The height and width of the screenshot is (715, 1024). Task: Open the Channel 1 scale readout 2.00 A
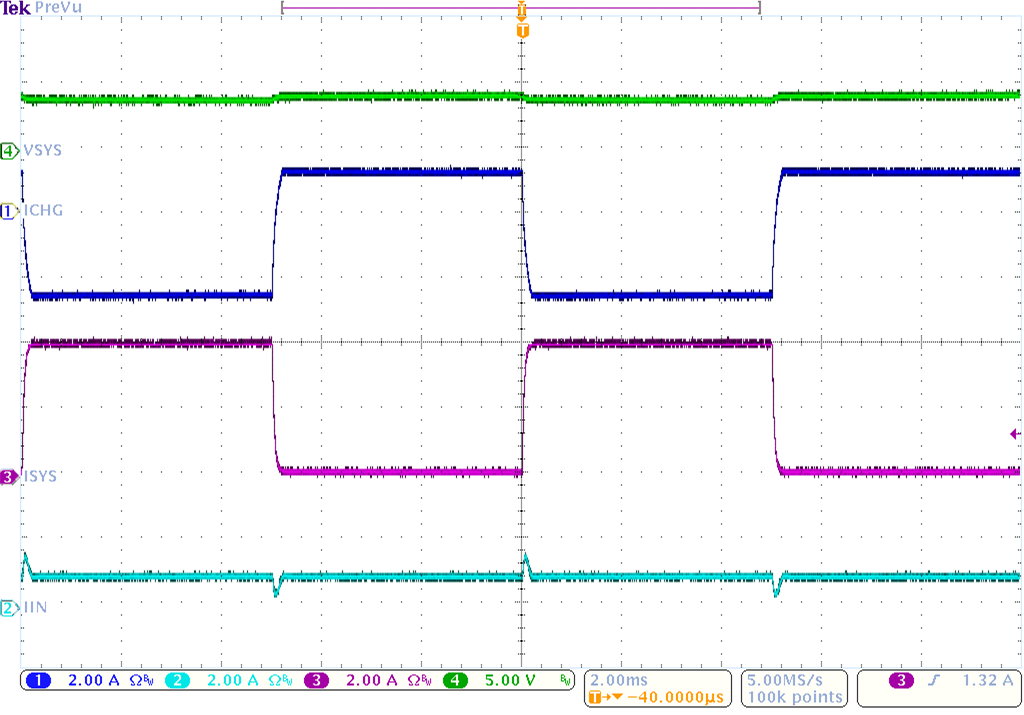pyautogui.click(x=96, y=680)
